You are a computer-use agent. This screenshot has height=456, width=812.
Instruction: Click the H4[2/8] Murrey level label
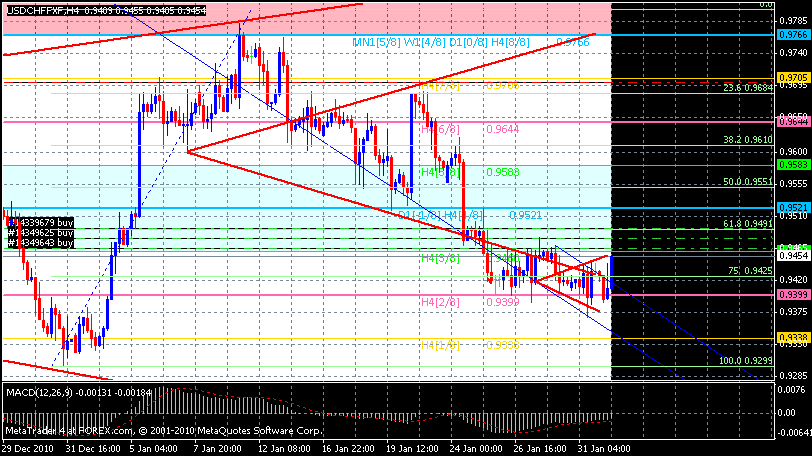440,302
